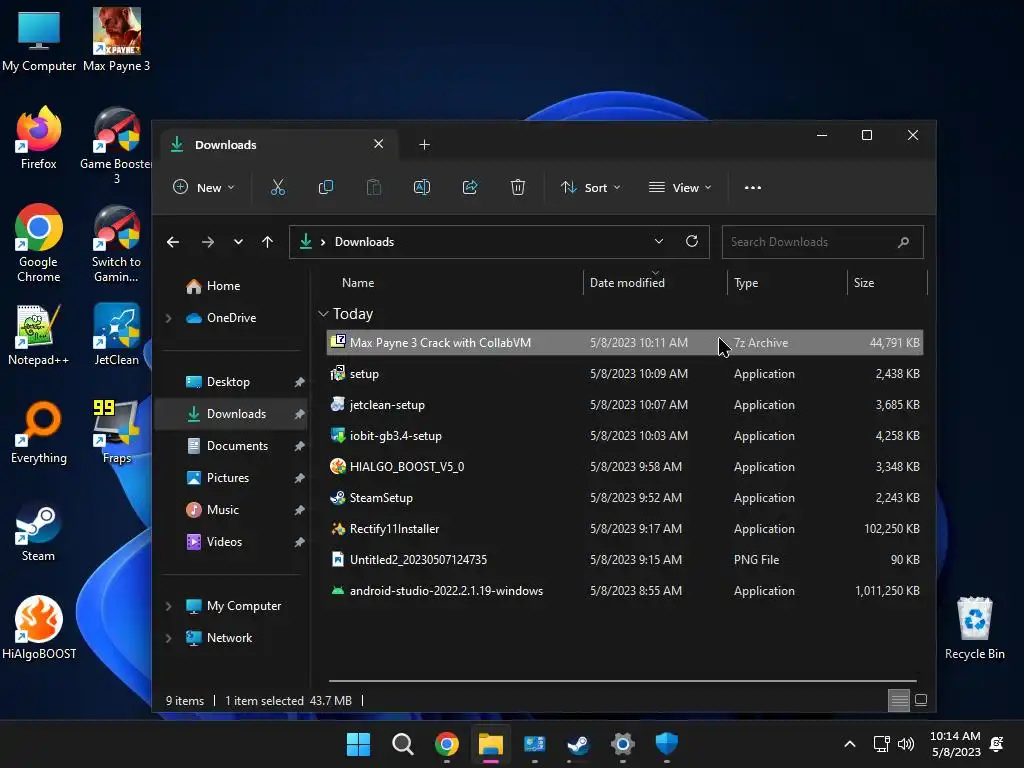
Task: Go back with the left arrow
Action: coord(173,242)
